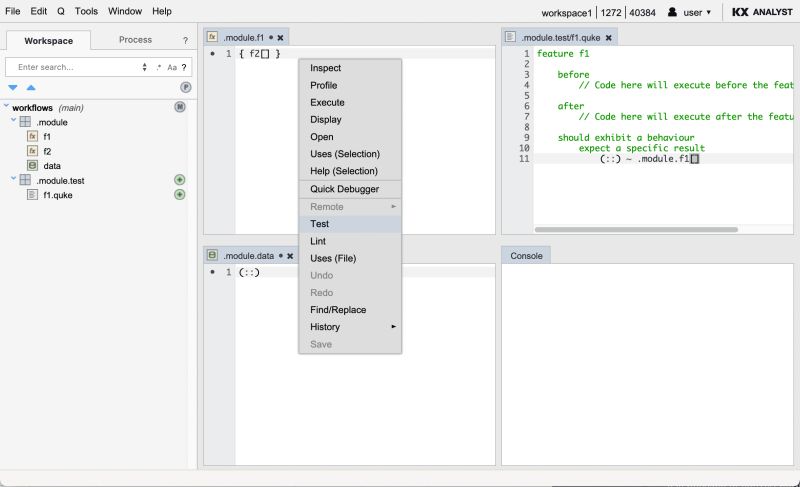This screenshot has height=487, width=800.
Task: Select f2 in workspace tree
Action: click(47, 151)
